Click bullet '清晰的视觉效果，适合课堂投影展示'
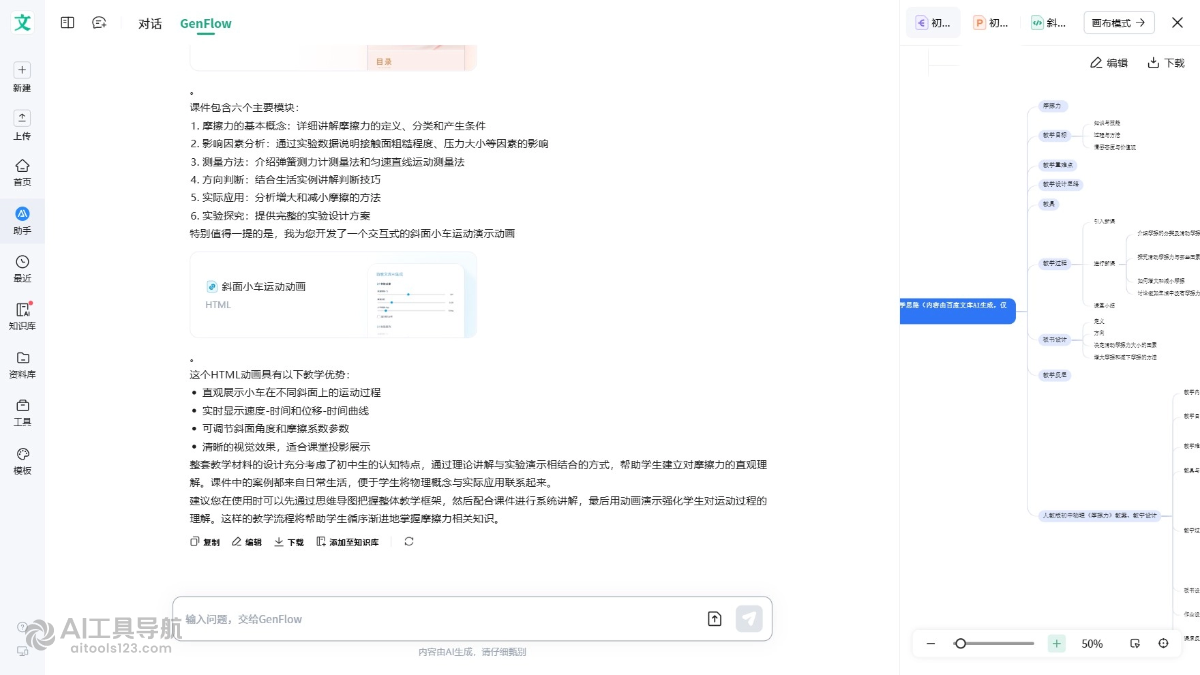1200x675 pixels. [286, 447]
